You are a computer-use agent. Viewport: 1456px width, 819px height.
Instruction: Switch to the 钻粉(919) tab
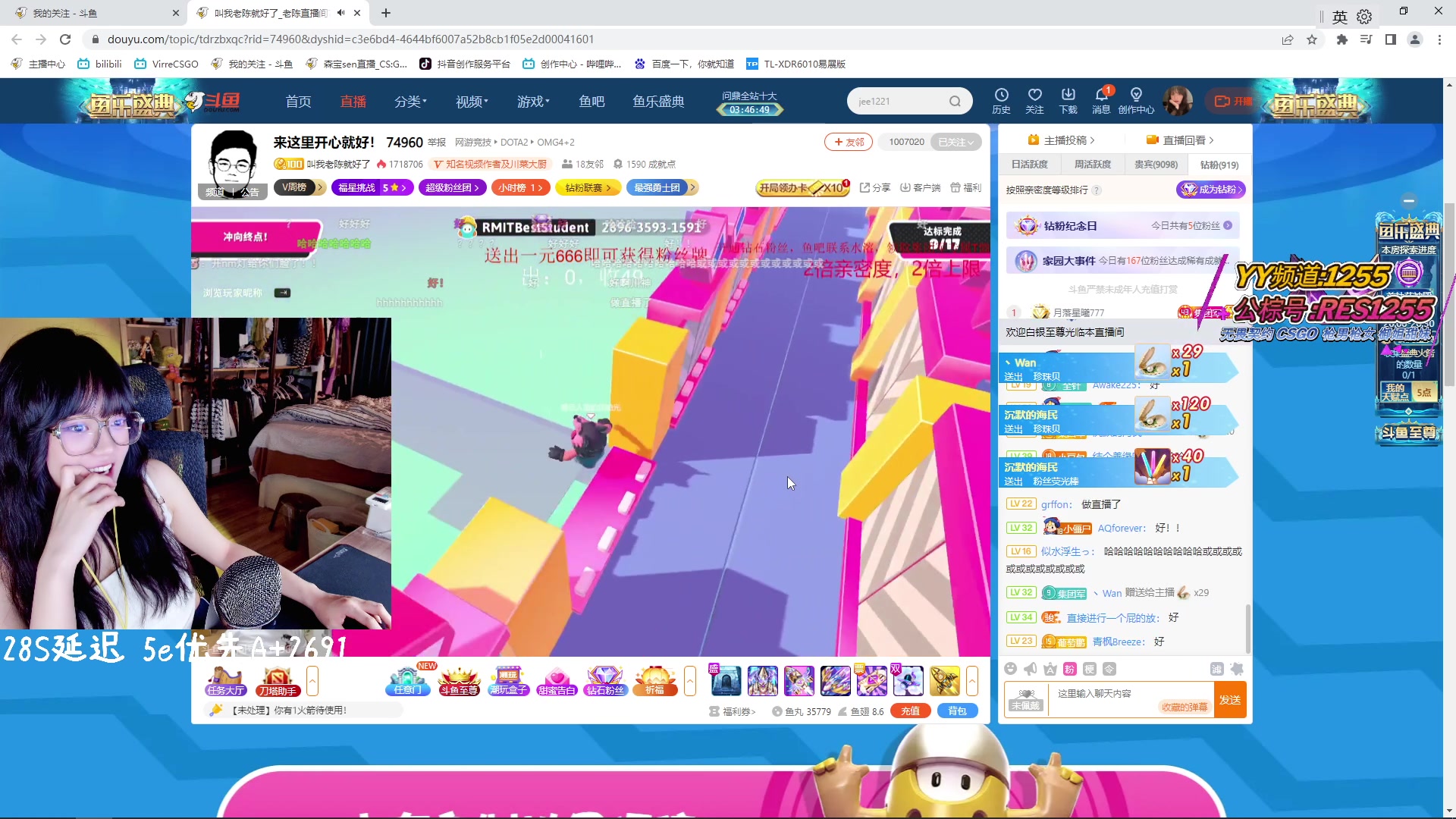point(1219,165)
